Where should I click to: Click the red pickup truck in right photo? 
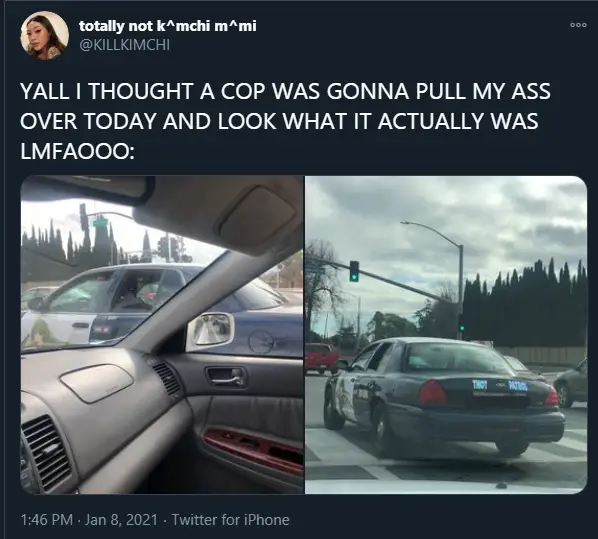322,357
